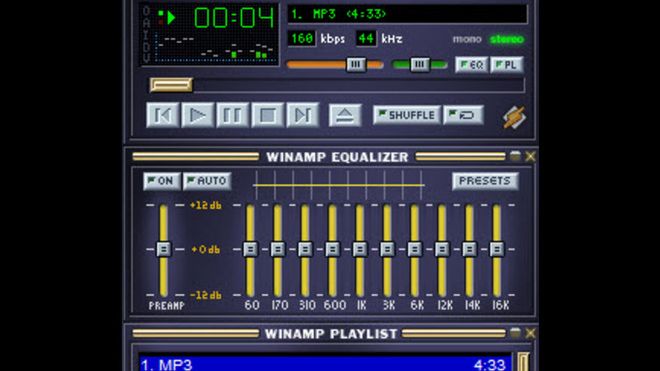Click the 1K band slider handle

click(x=360, y=249)
